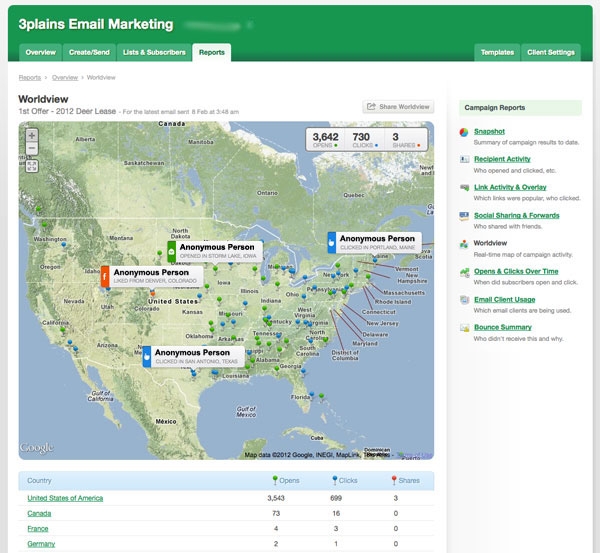The width and height of the screenshot is (600, 553).
Task: Click the orange Facebook icon on Denver popup
Action: pyautogui.click(x=105, y=277)
